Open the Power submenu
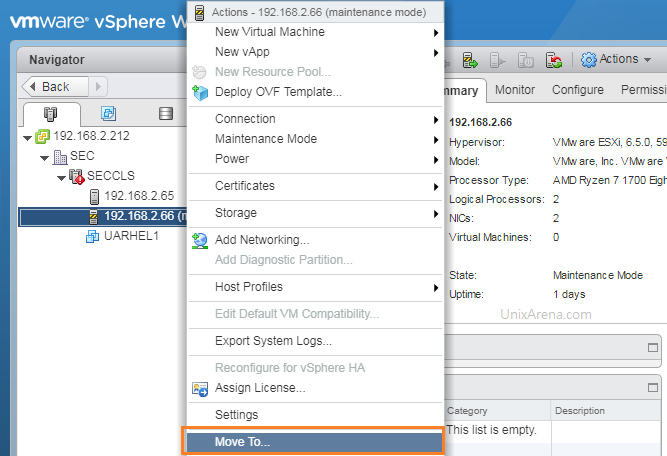The height and width of the screenshot is (456, 667). pyautogui.click(x=316, y=159)
